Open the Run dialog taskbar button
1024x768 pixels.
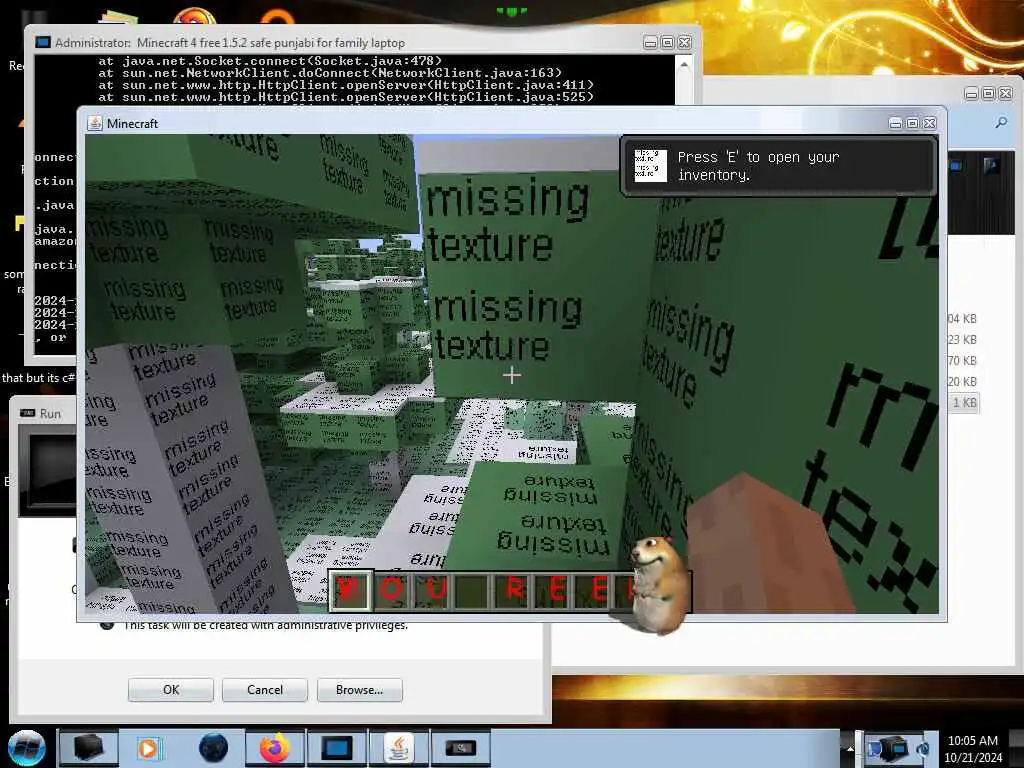pyautogui.click(x=460, y=748)
